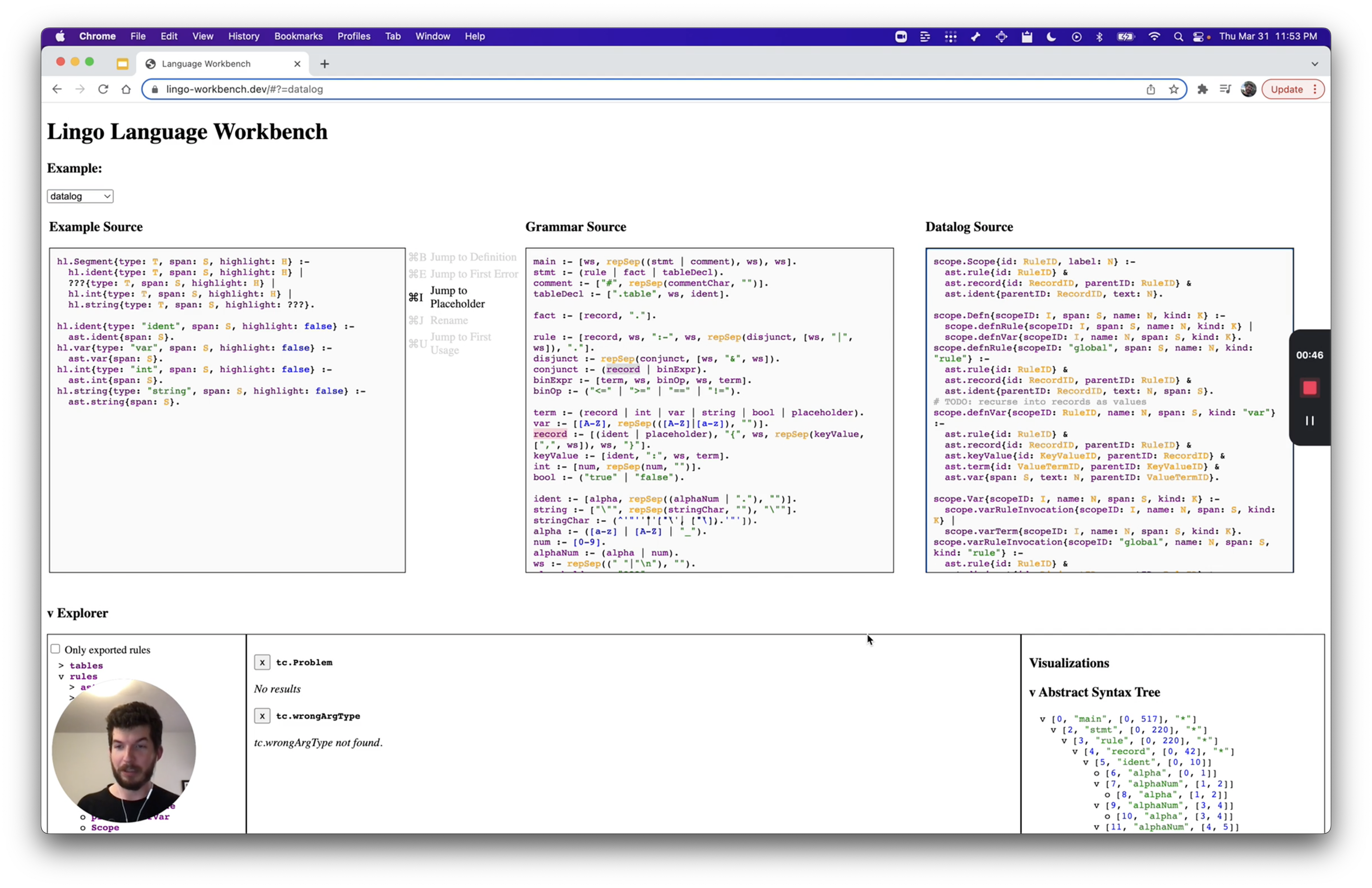
Task: Enable Only exported rules checkbox
Action: [55, 649]
